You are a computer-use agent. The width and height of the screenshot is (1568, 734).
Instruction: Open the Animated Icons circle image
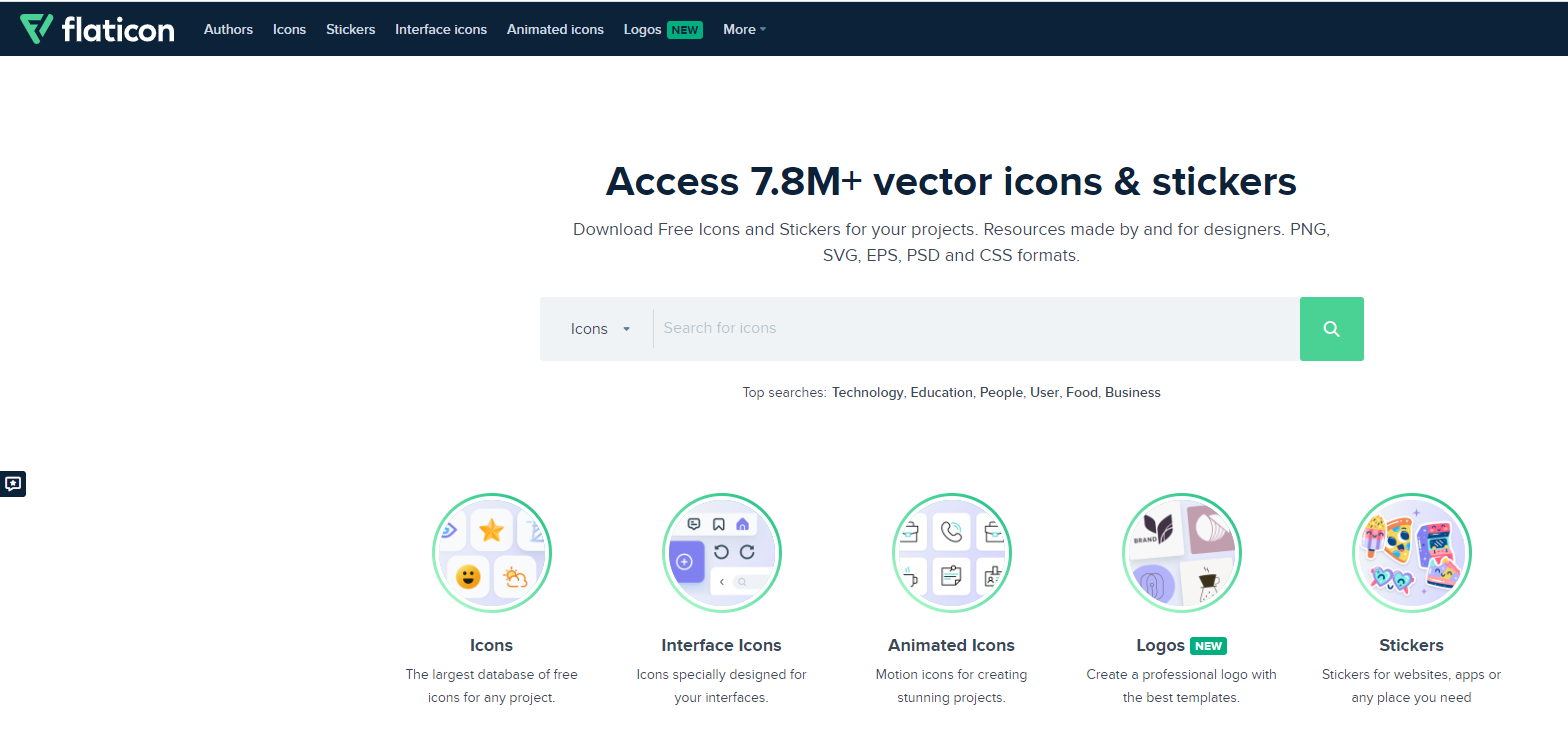click(951, 553)
